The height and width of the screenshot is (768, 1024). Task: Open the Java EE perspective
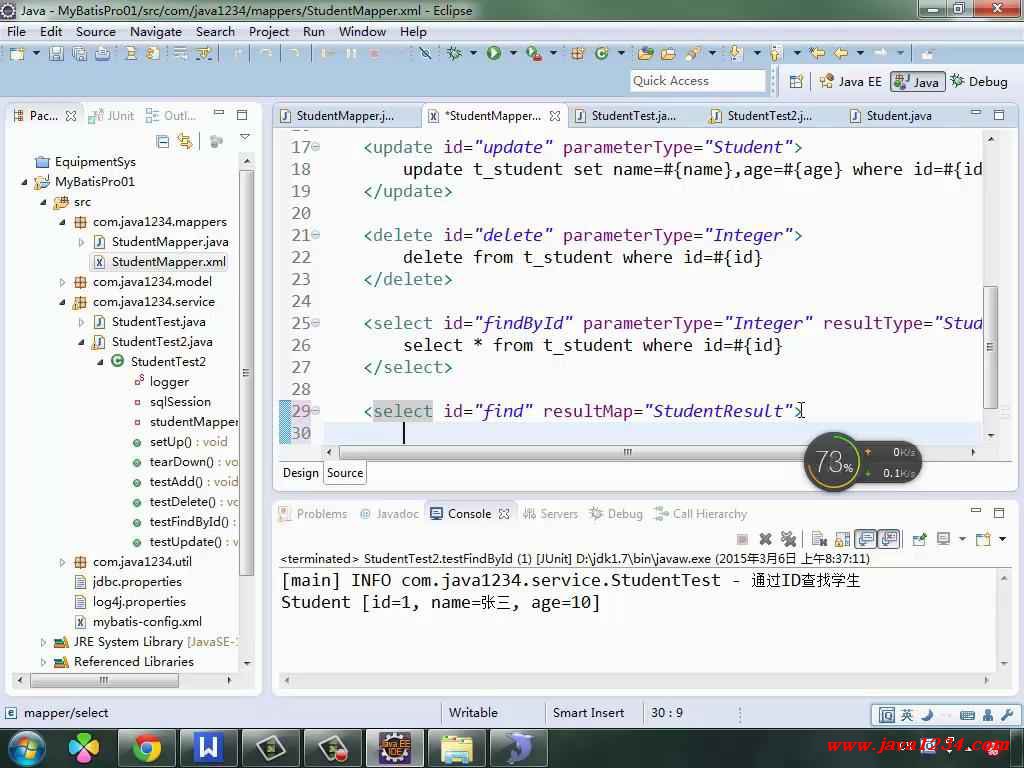pos(850,82)
